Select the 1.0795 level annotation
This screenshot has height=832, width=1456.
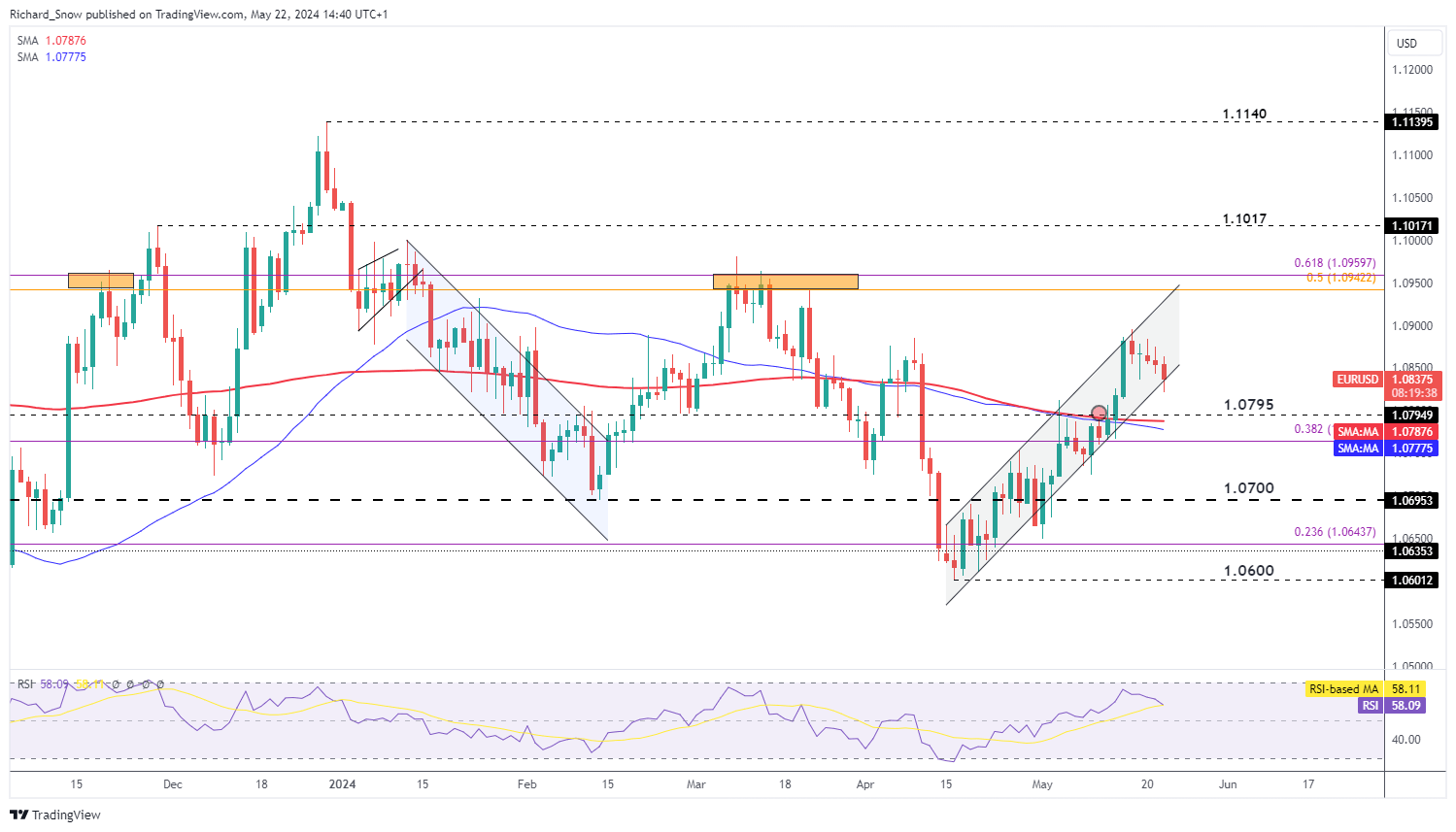[x=1248, y=405]
